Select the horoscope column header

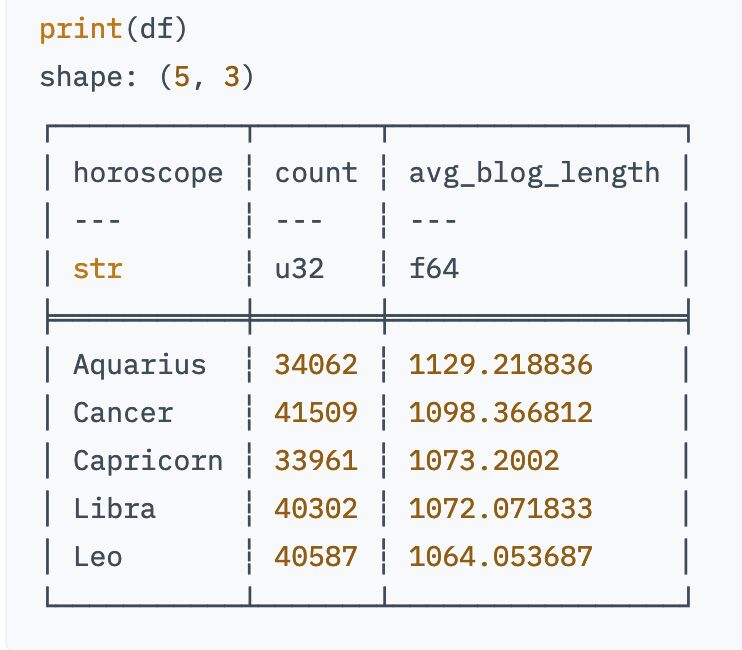coord(147,173)
